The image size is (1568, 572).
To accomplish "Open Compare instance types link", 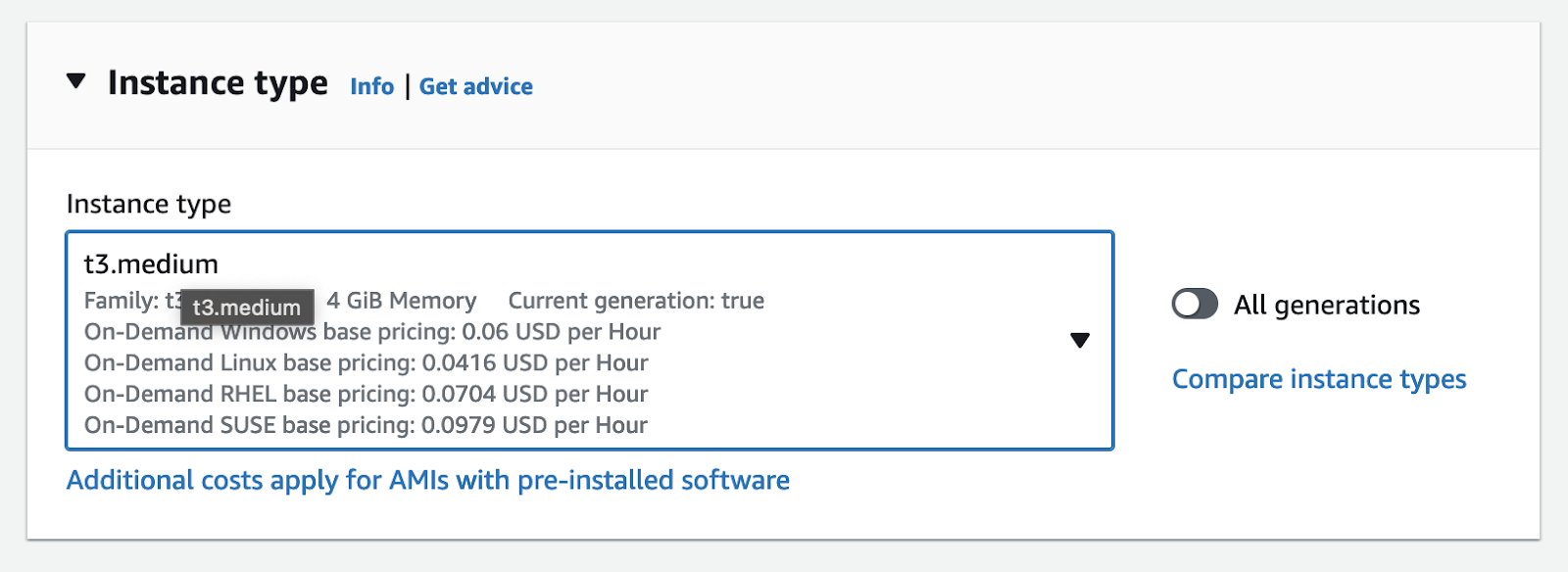I will pos(1318,379).
